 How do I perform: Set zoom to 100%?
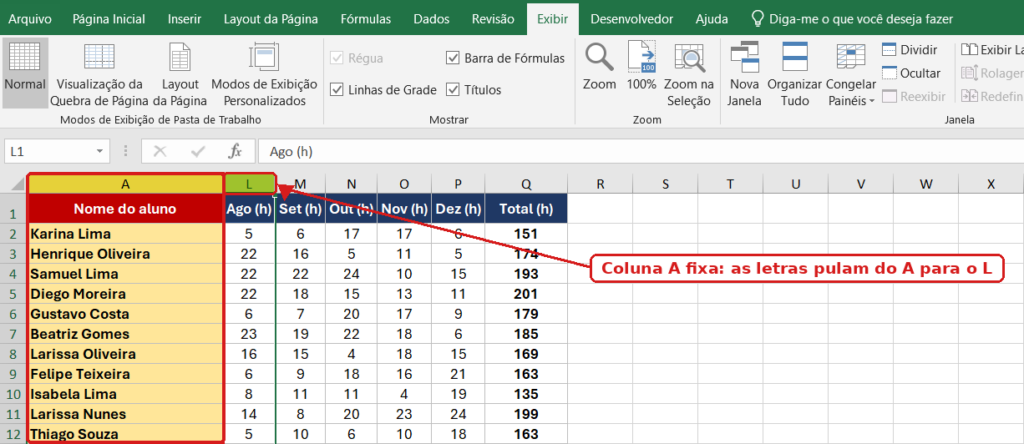[x=641, y=67]
